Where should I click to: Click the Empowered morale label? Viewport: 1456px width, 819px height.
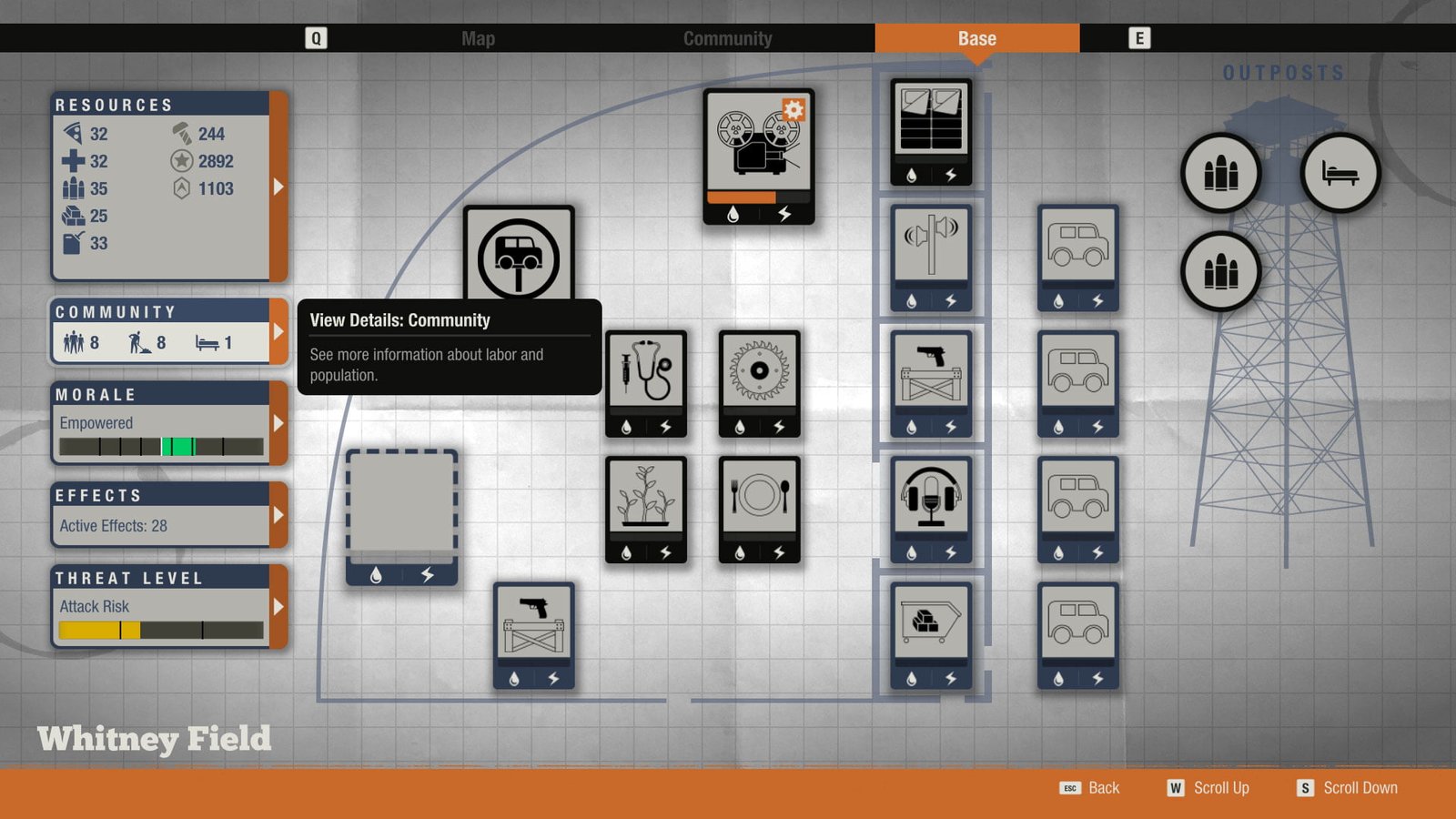96,423
